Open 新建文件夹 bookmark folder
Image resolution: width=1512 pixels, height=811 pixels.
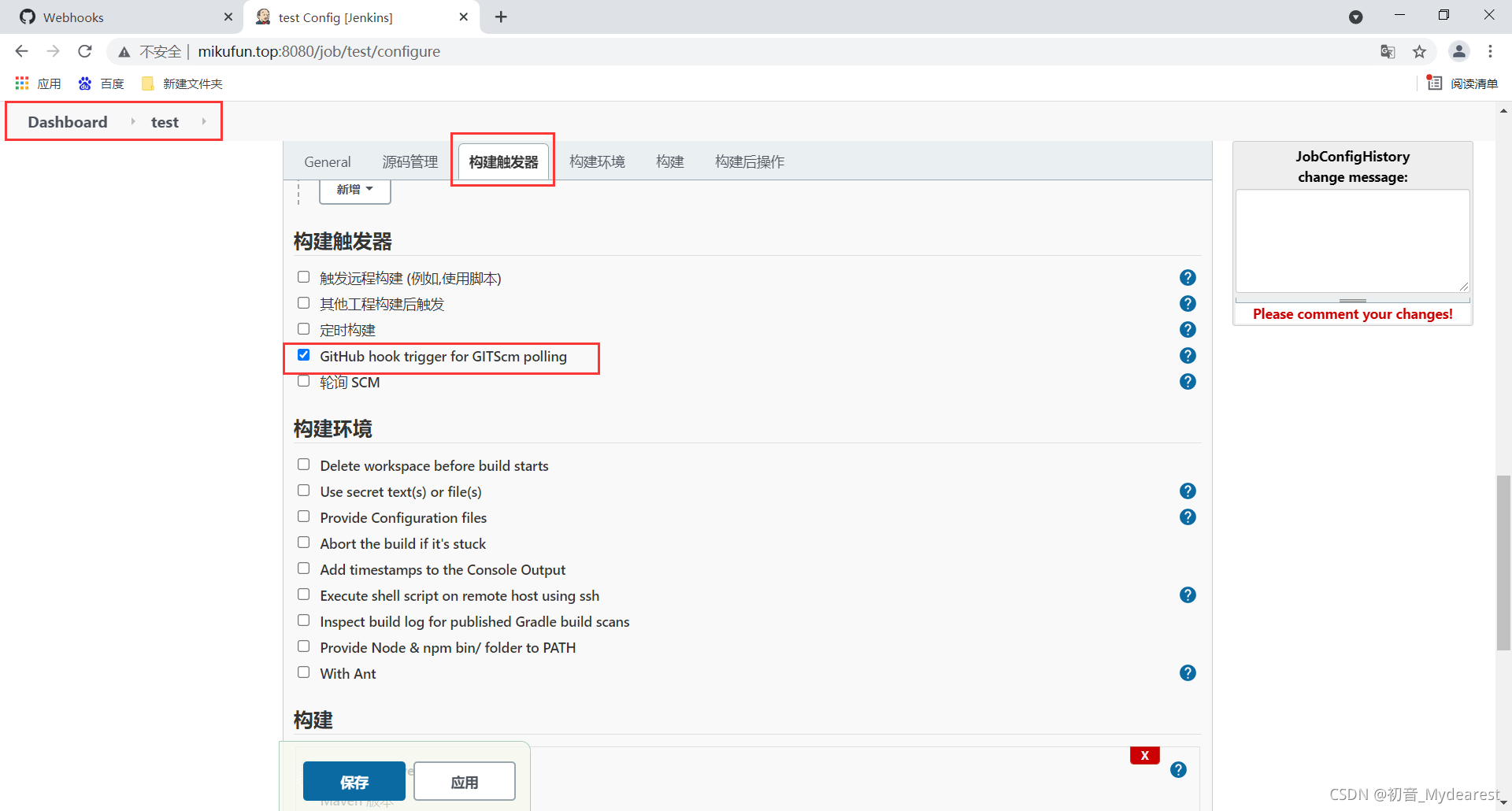tap(182, 83)
